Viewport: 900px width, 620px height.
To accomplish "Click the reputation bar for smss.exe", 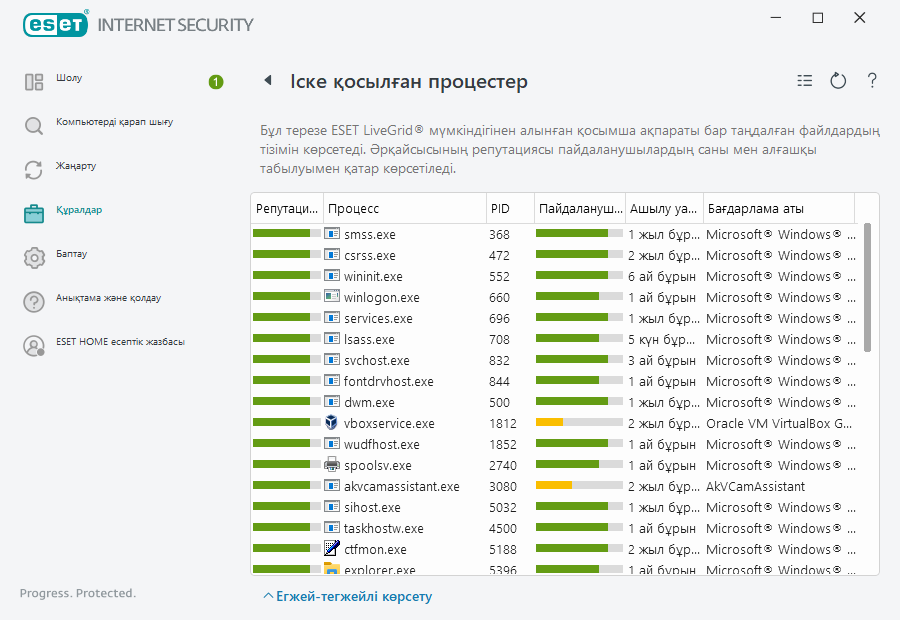I will pos(286,234).
